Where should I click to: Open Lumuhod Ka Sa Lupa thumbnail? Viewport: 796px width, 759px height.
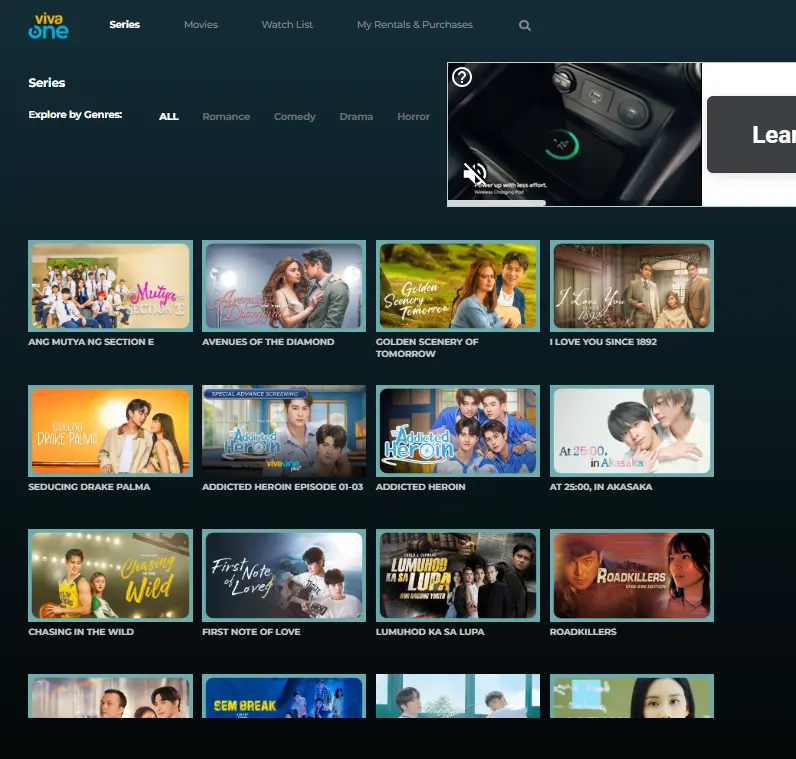[458, 575]
